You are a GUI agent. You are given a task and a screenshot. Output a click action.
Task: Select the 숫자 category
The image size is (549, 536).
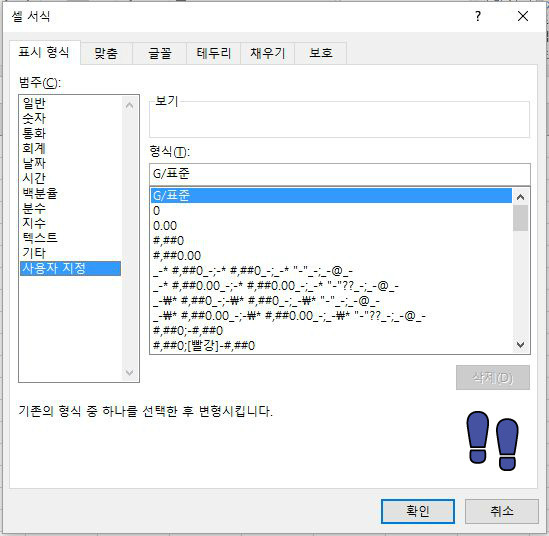[x=70, y=118]
